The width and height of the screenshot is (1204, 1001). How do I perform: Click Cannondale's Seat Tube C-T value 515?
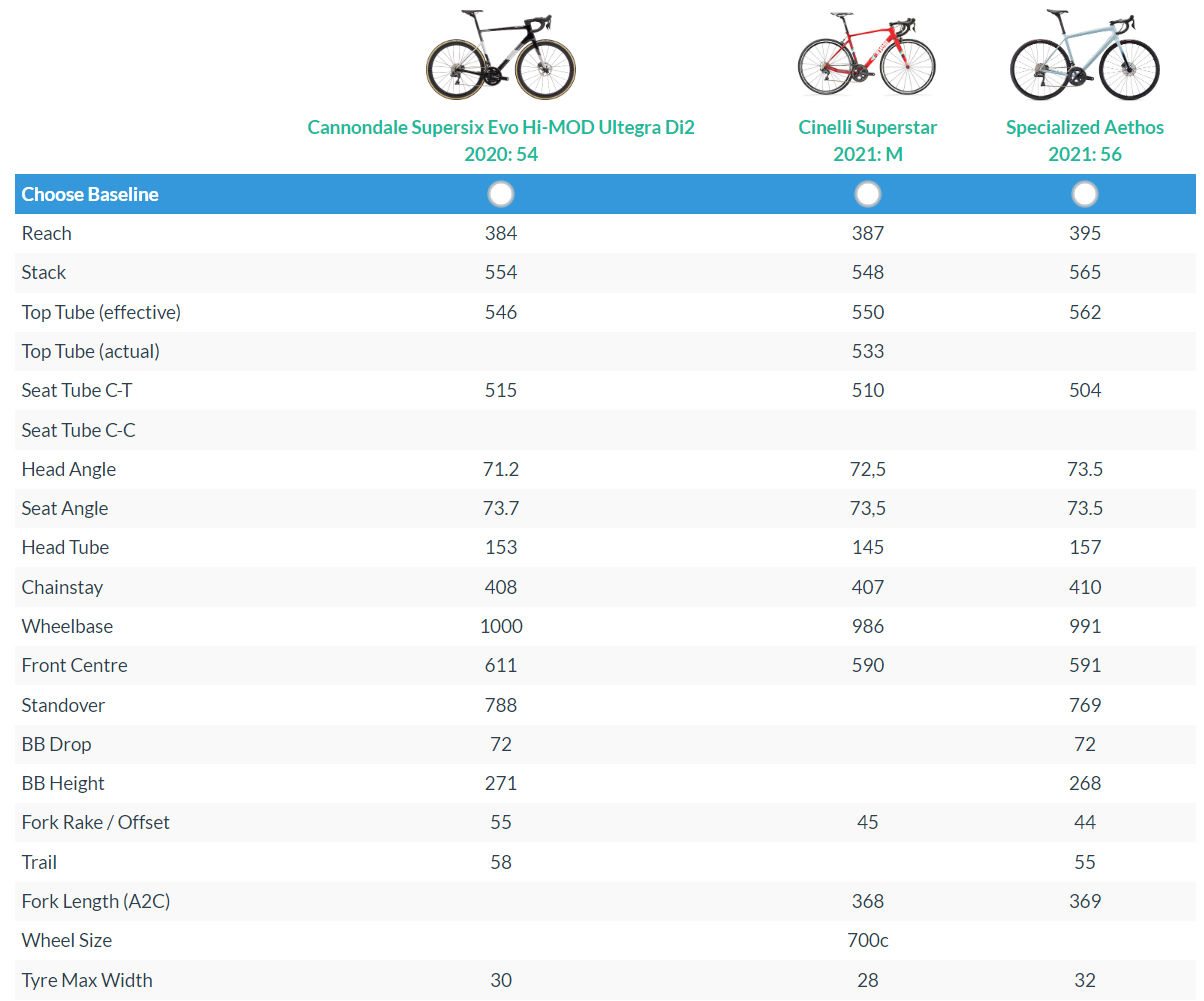tap(501, 390)
